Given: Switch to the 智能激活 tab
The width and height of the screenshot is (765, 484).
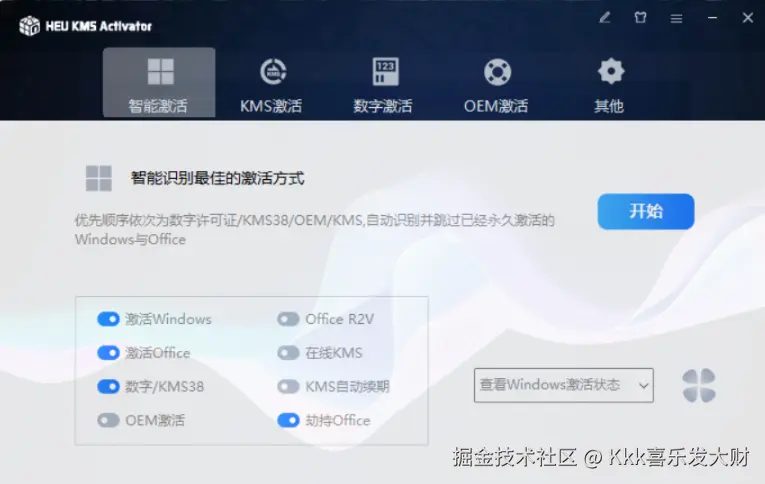Looking at the screenshot, I should [159, 82].
